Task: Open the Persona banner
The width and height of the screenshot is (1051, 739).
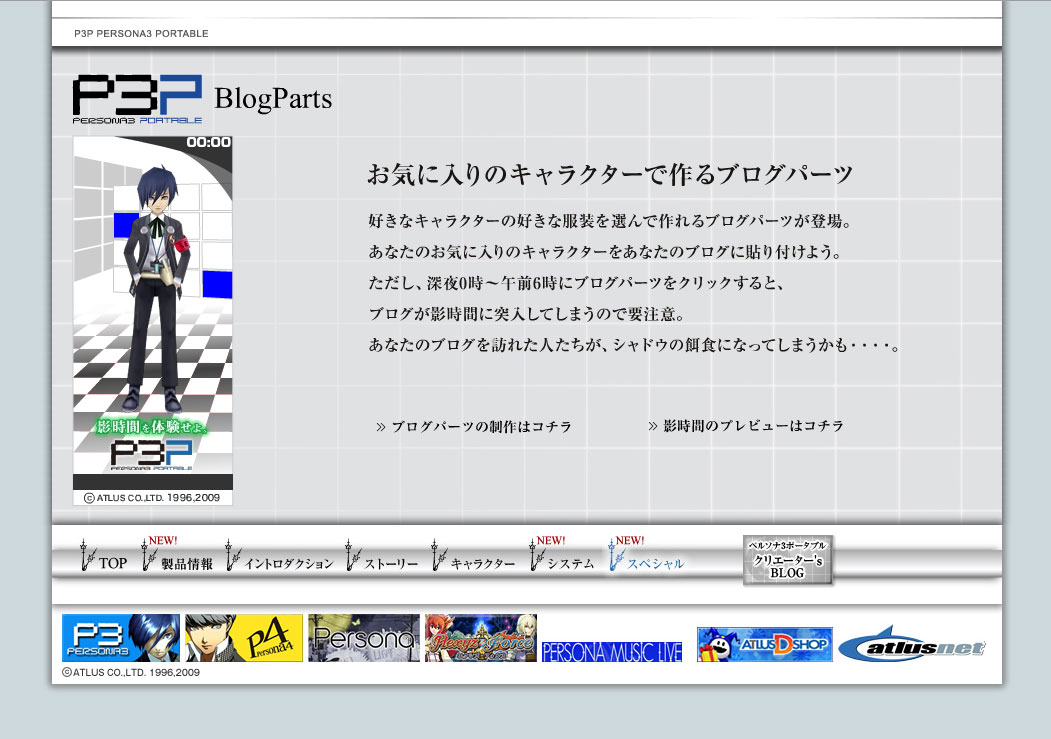Action: 364,638
